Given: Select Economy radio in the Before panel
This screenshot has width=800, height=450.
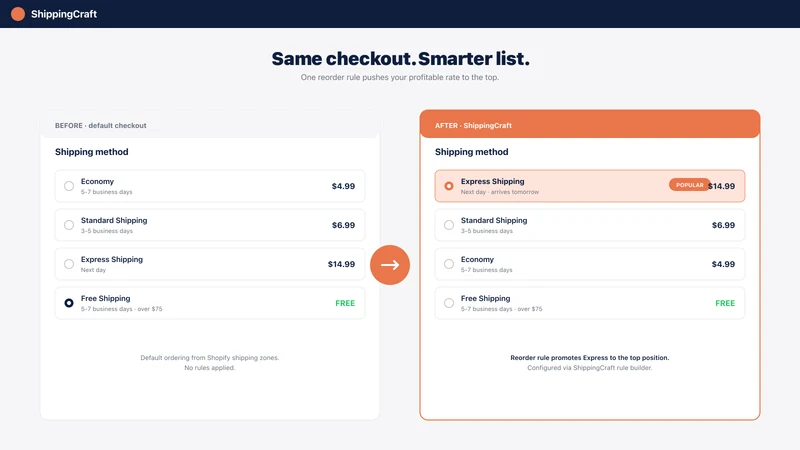Looking at the screenshot, I should (69, 186).
